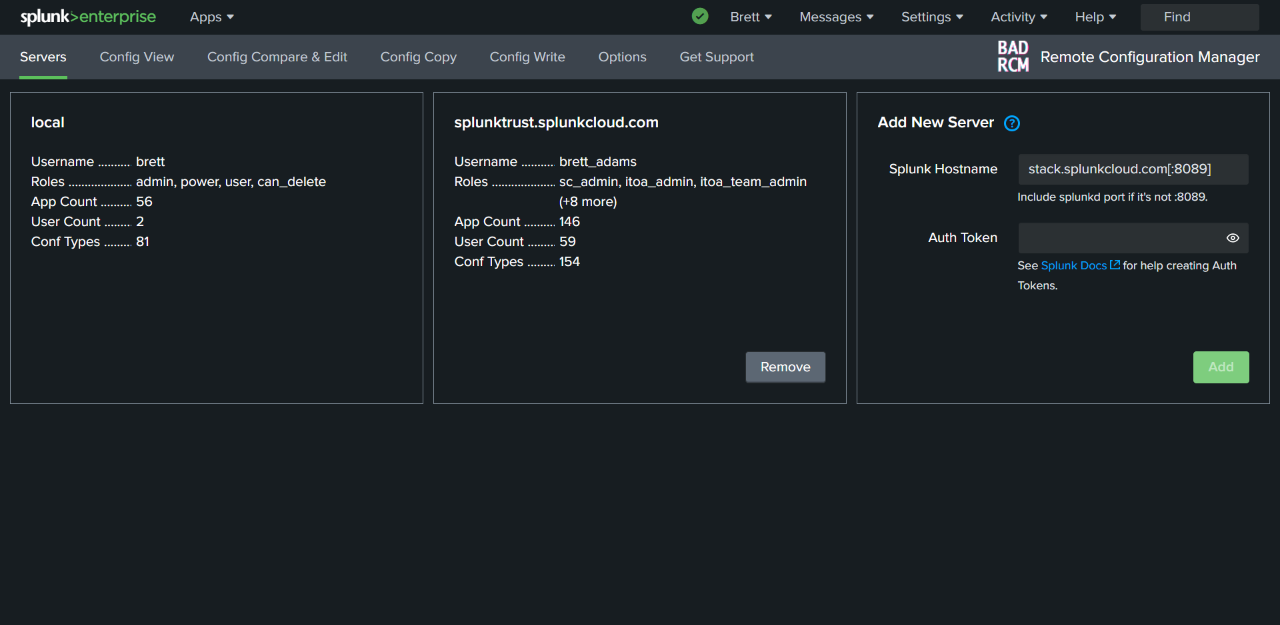Switch to the Config Write tab
Viewport: 1280px width, 625px height.
[x=527, y=57]
